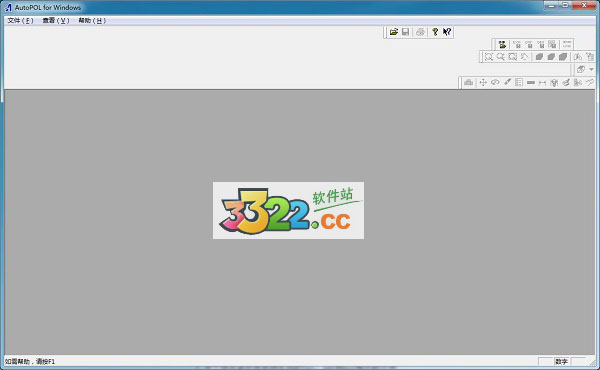Click the green and yellow unfold icon
600x370 pixels.
pos(502,45)
